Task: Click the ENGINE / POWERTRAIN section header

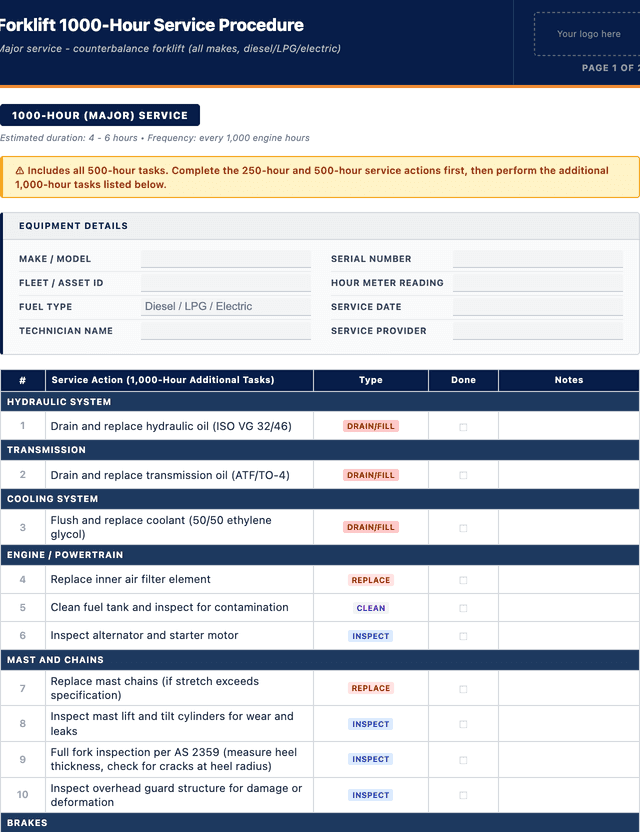Action: [320, 555]
